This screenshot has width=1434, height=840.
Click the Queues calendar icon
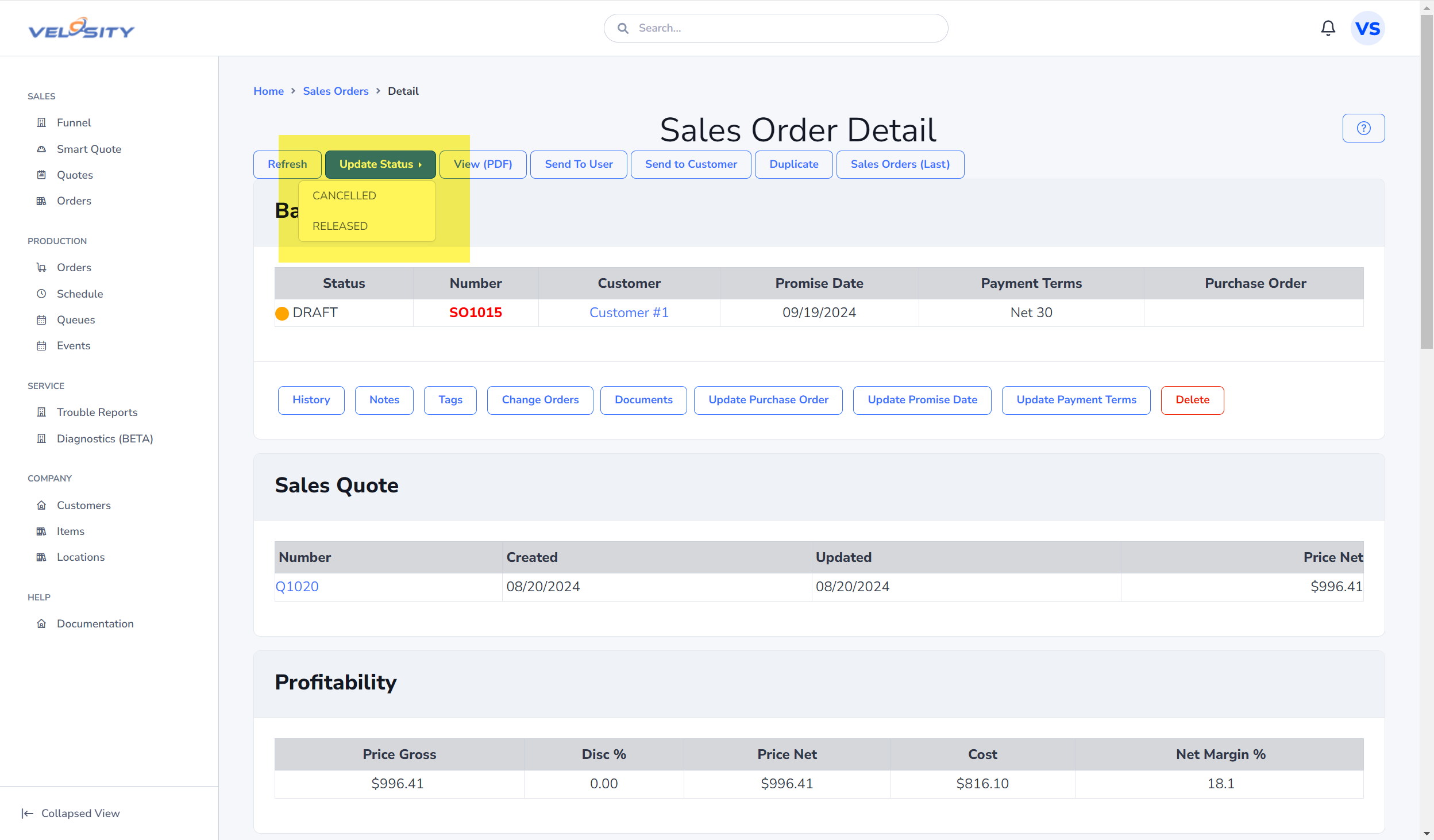[41, 319]
